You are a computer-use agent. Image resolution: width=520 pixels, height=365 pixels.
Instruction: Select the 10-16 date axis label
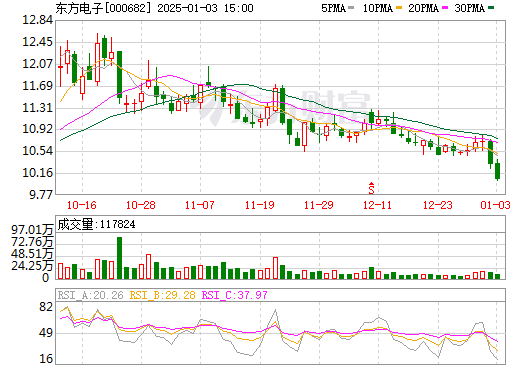[82, 205]
